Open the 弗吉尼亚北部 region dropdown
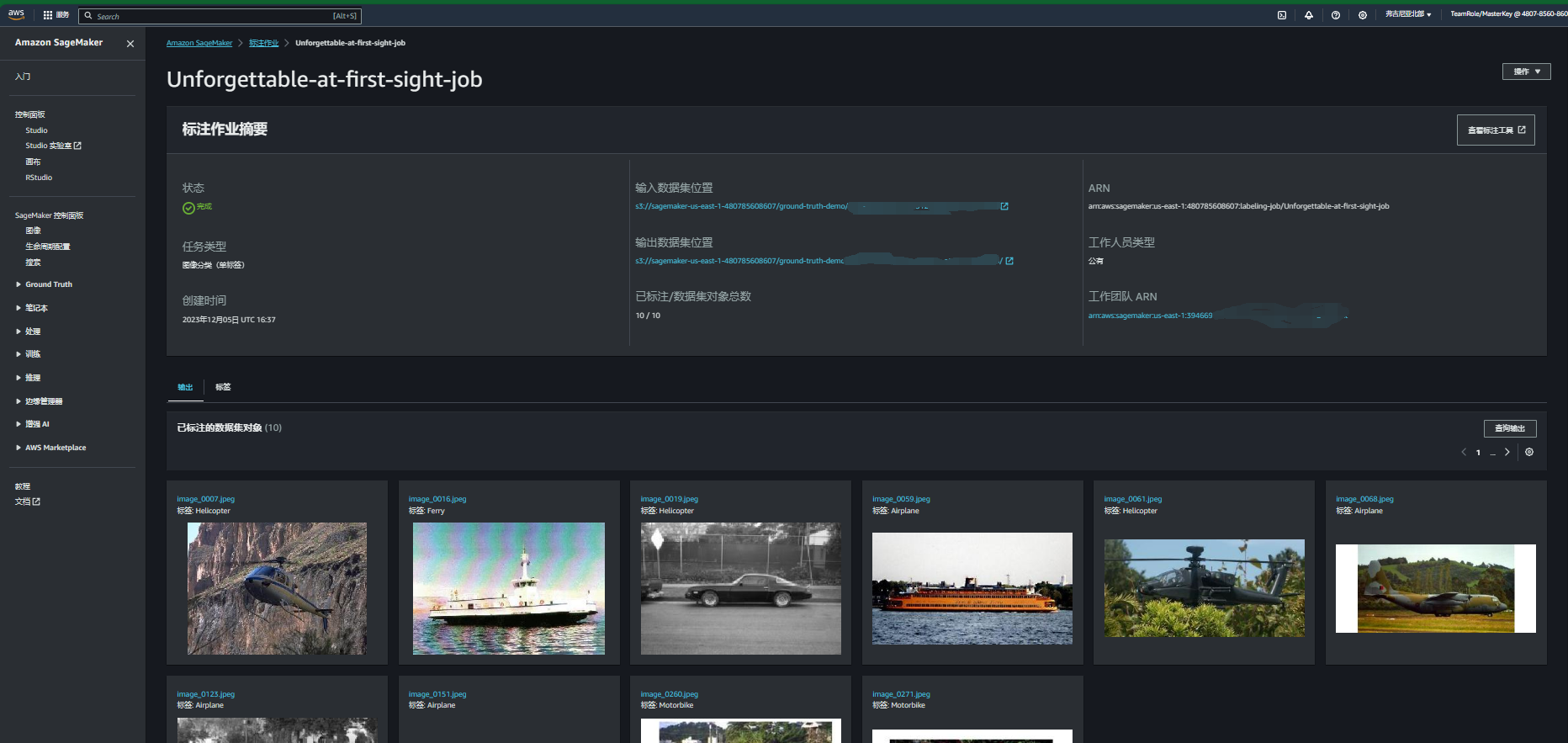 [1408, 14]
